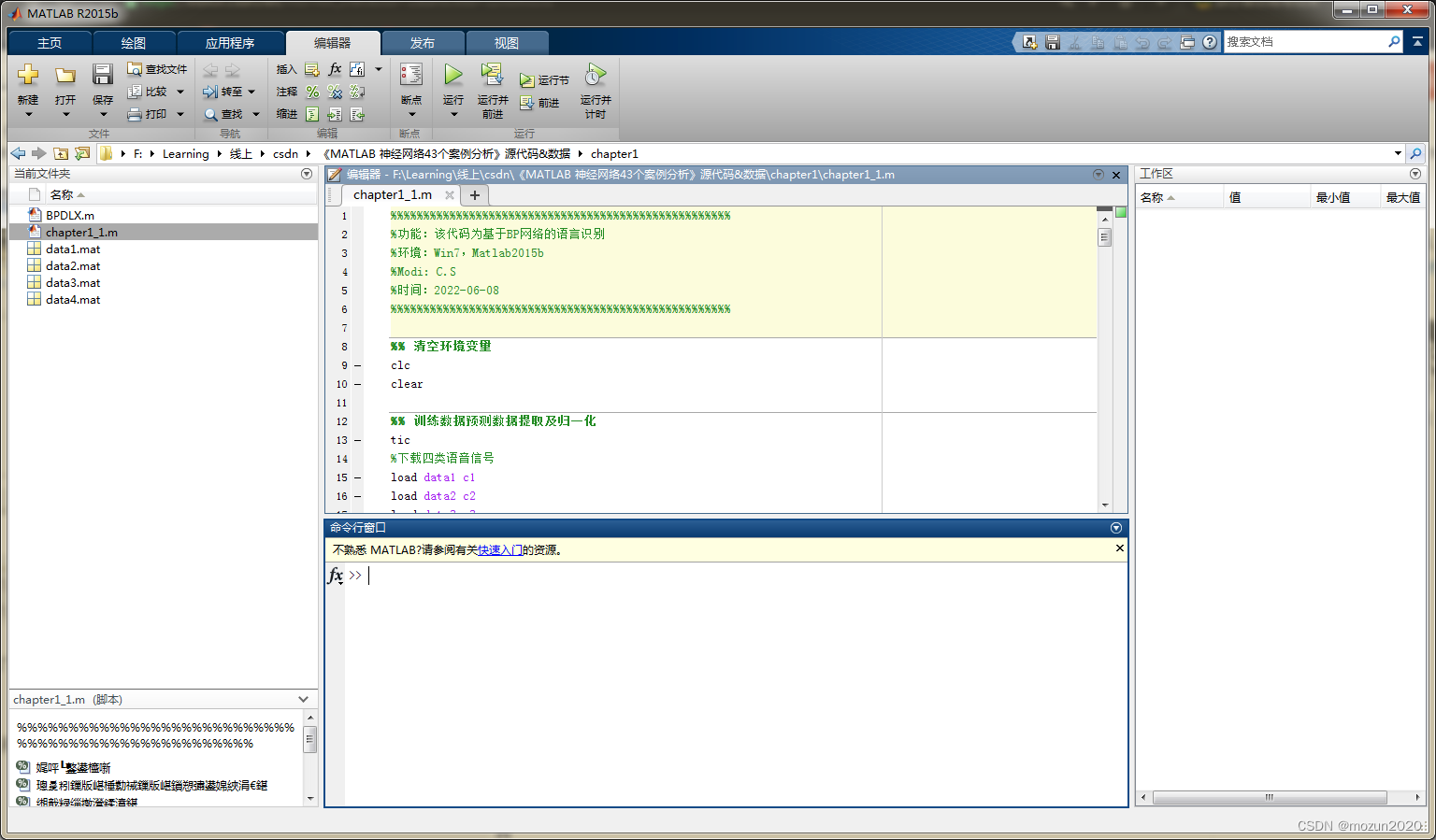This screenshot has width=1436, height=840.
Task: Switch to the 主页 (Home) tab
Action: pyautogui.click(x=50, y=43)
